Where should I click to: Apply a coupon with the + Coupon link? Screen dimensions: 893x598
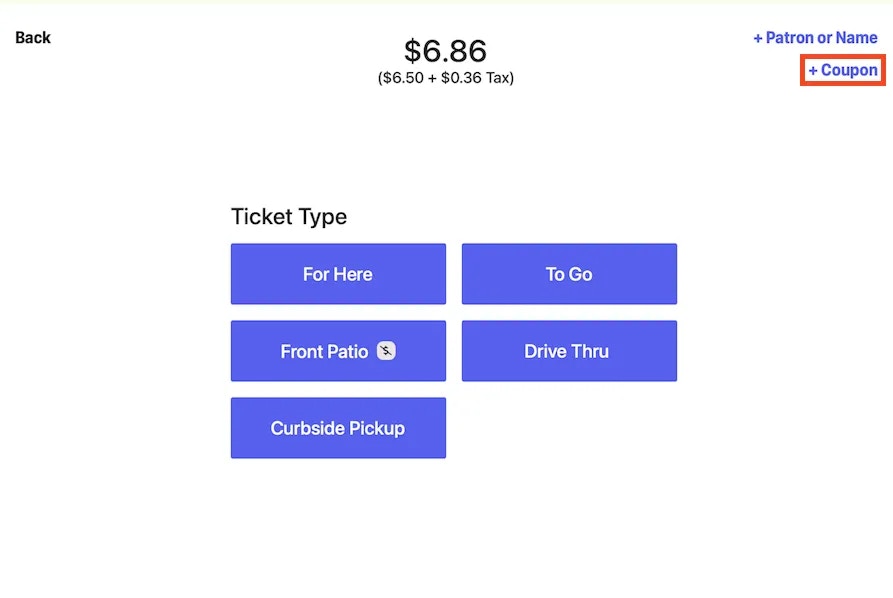tap(843, 70)
